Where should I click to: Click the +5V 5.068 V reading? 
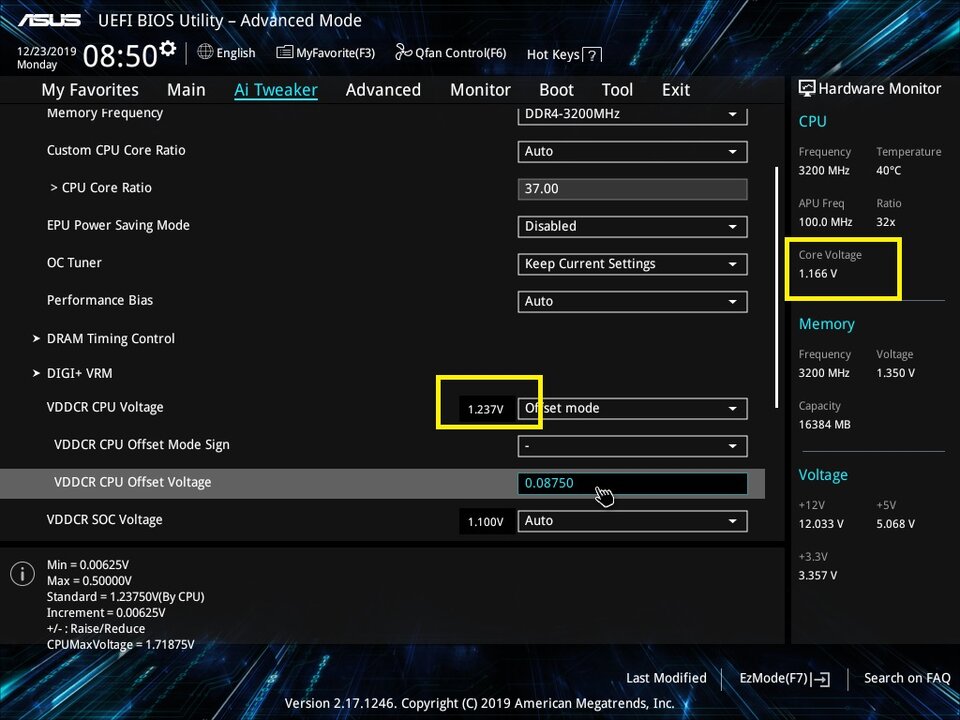tap(896, 524)
